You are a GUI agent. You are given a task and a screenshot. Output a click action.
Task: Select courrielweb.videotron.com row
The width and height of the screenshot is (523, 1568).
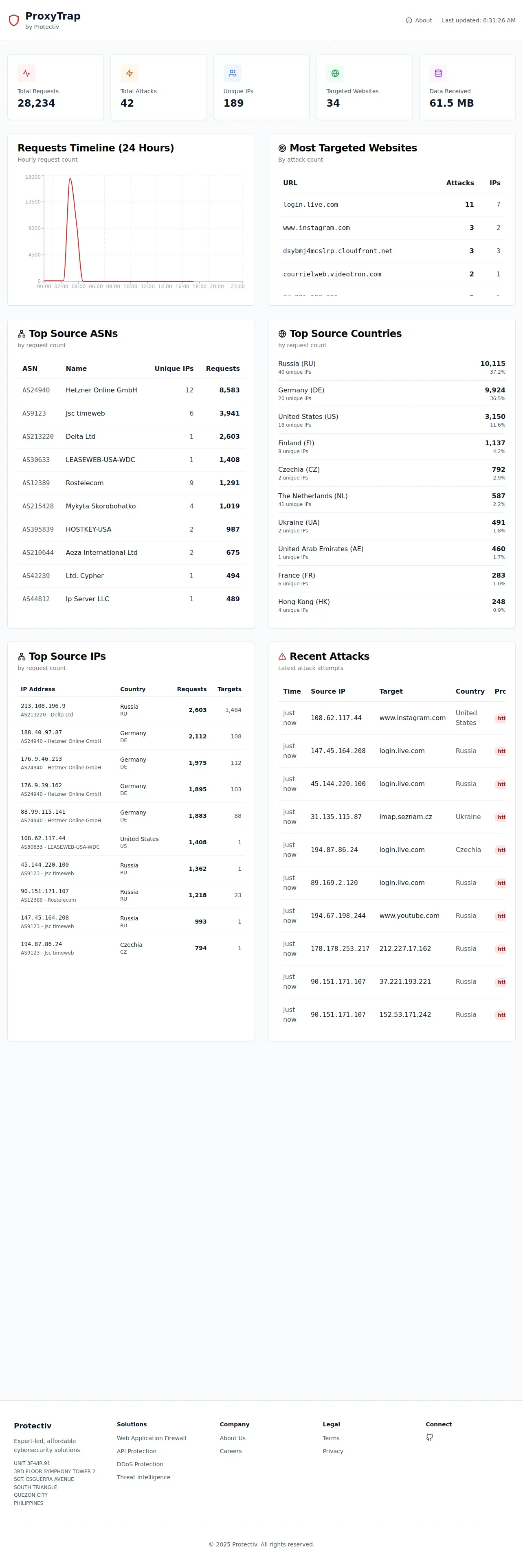point(391,274)
